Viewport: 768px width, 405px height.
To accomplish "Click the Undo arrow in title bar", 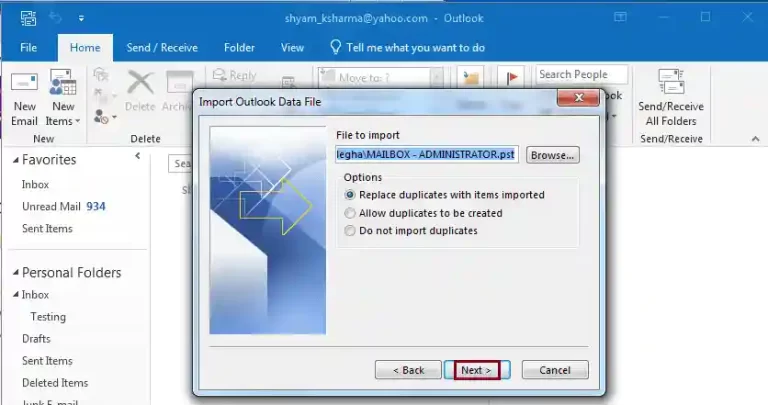I will [x=55, y=18].
